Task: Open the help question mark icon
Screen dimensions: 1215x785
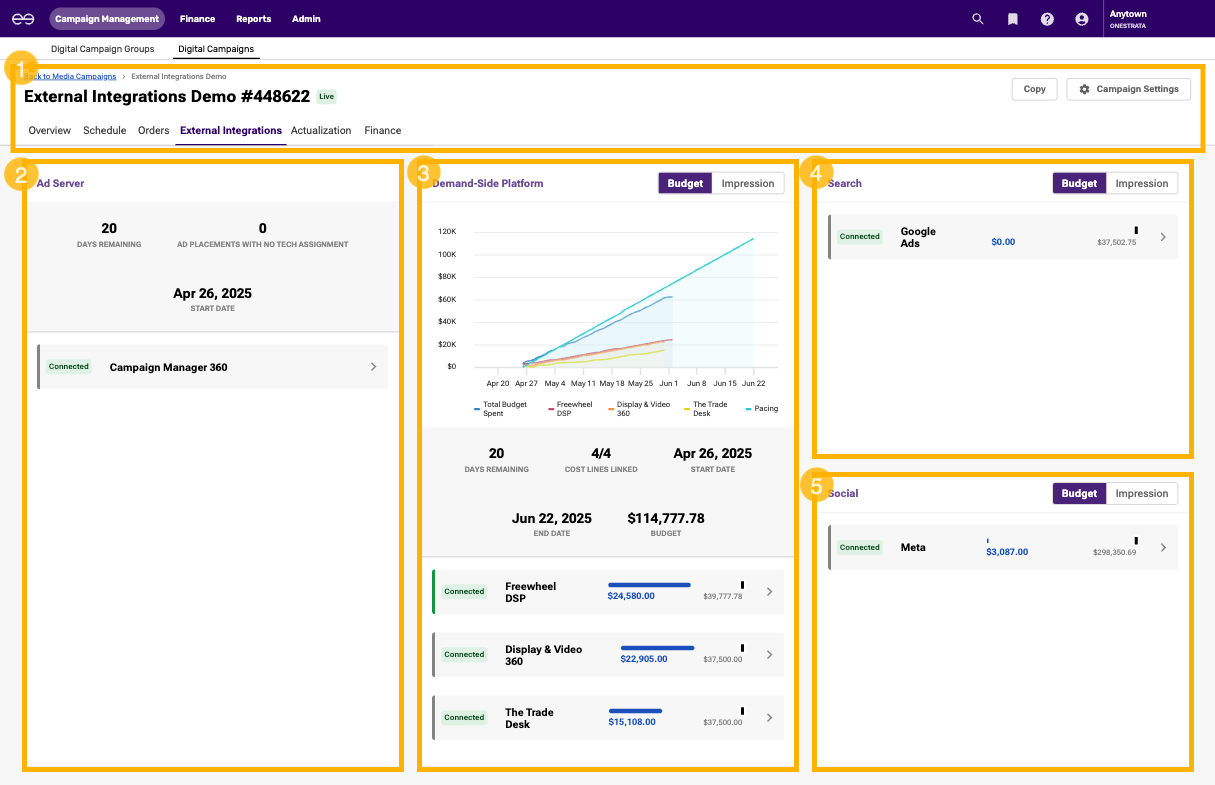Action: [x=1047, y=19]
